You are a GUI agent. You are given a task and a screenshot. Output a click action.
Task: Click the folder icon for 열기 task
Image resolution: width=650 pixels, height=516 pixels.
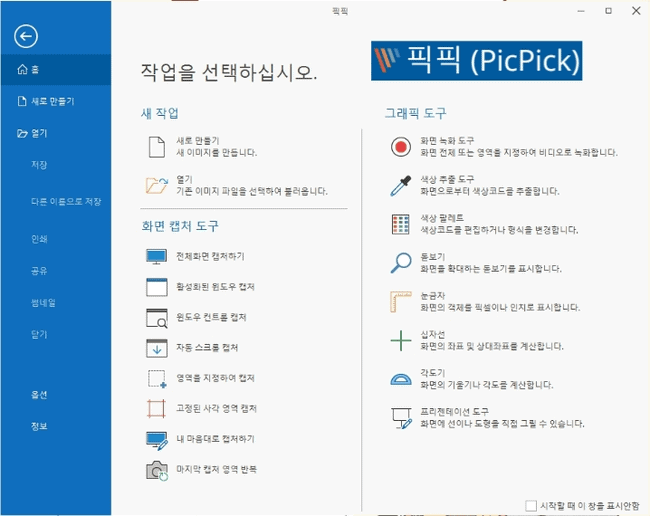coord(157,185)
